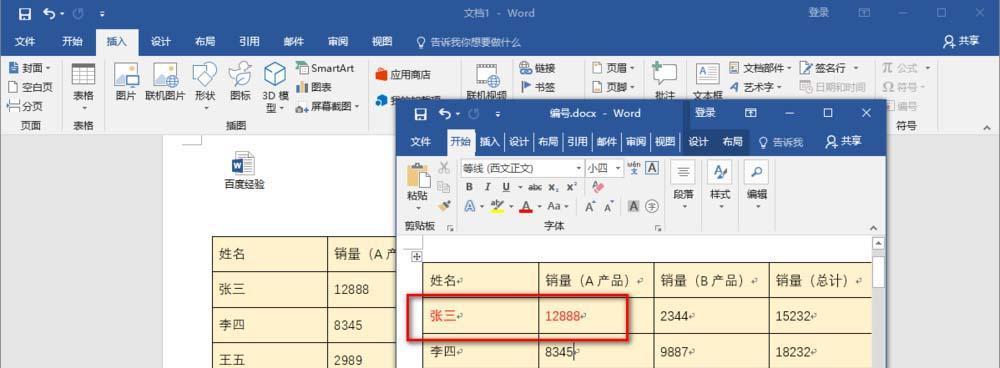Click the Character Border A icon
Screen dimensions: 1000x368
click(652, 168)
